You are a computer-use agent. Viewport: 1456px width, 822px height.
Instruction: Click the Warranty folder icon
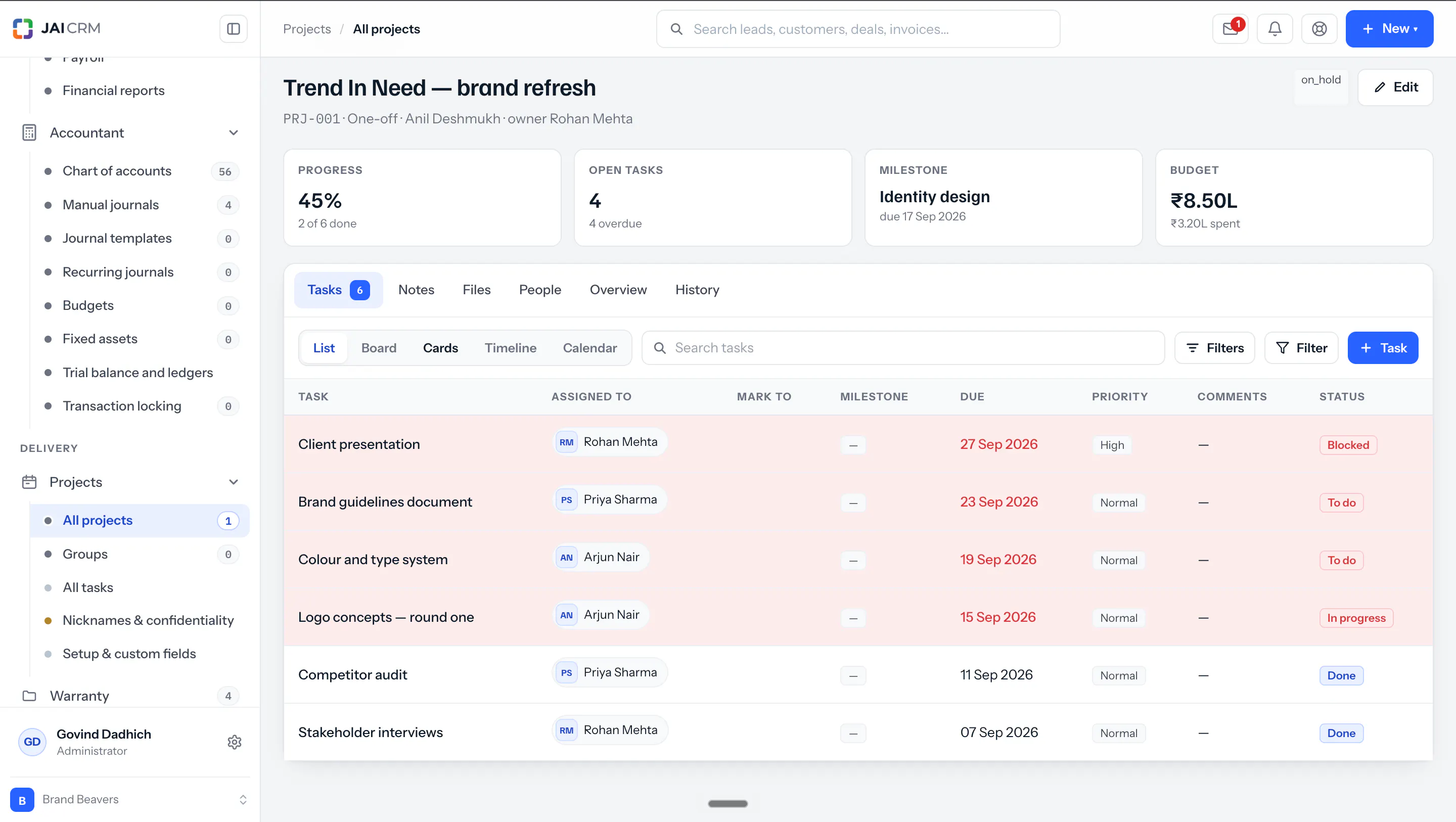(x=29, y=696)
